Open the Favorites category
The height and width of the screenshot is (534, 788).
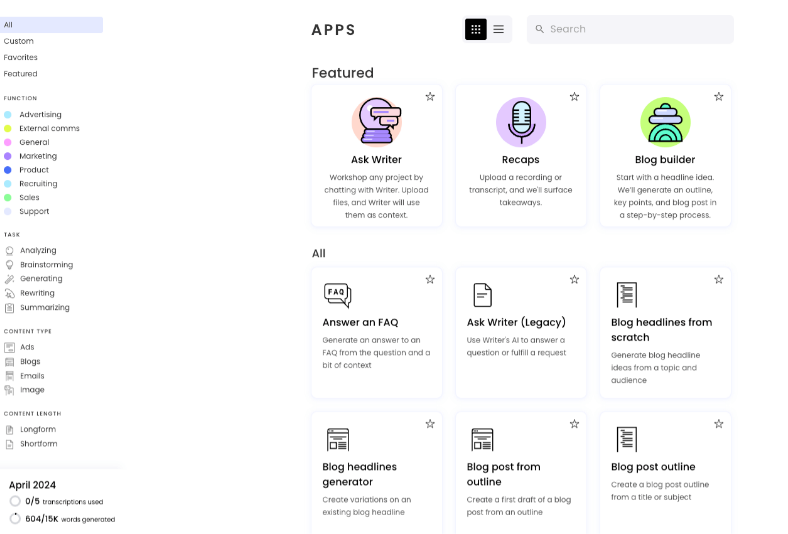pyautogui.click(x=21, y=57)
